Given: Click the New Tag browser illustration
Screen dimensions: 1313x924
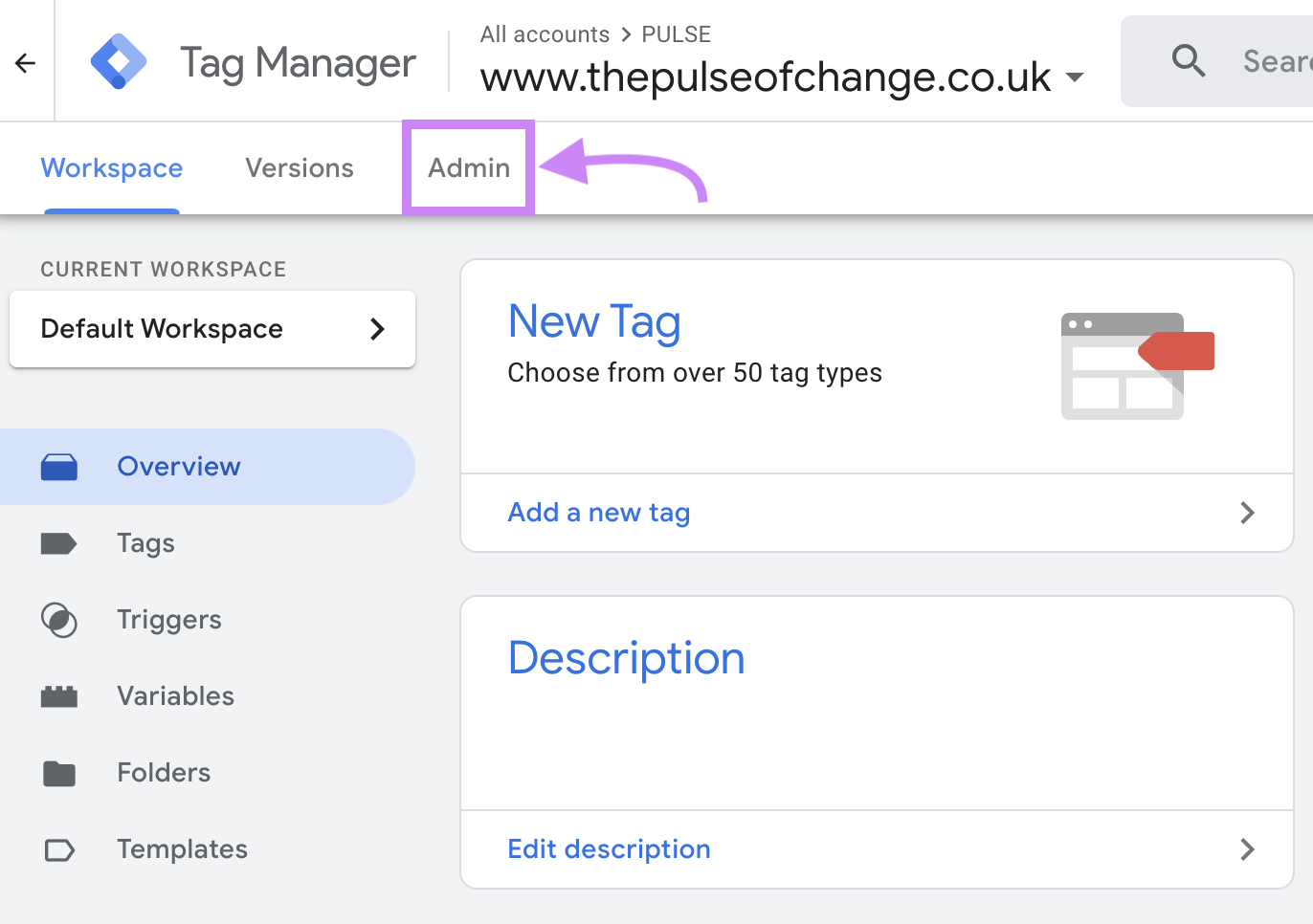Looking at the screenshot, I should (x=1135, y=366).
